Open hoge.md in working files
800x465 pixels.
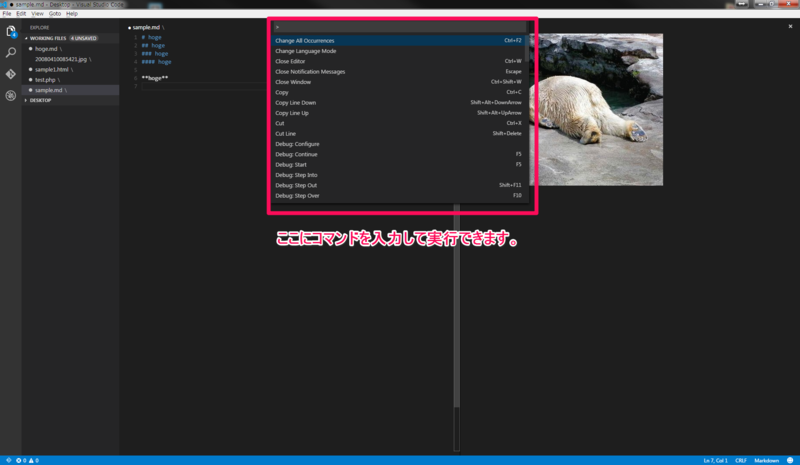point(70,49)
